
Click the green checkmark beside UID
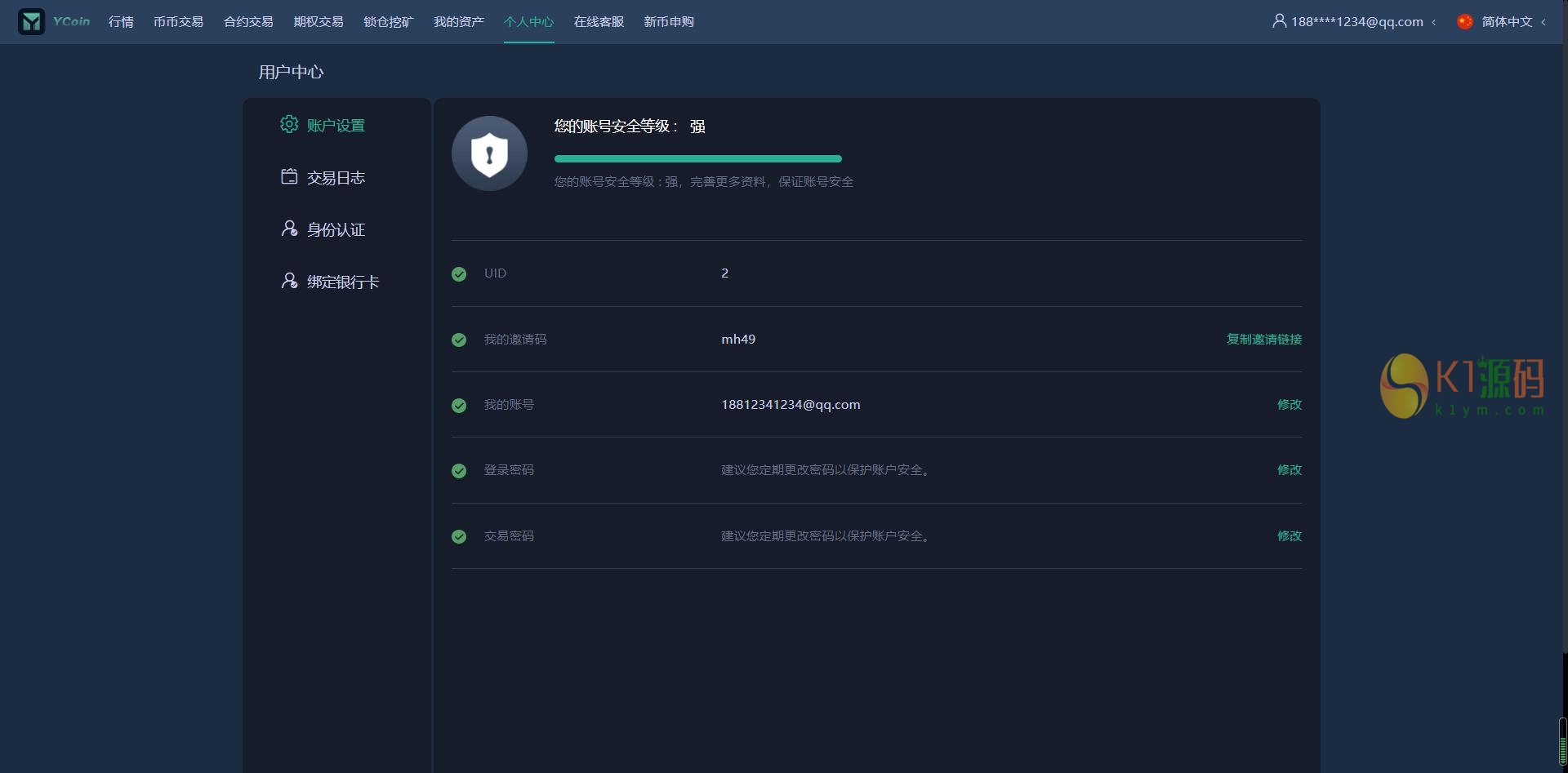(459, 274)
